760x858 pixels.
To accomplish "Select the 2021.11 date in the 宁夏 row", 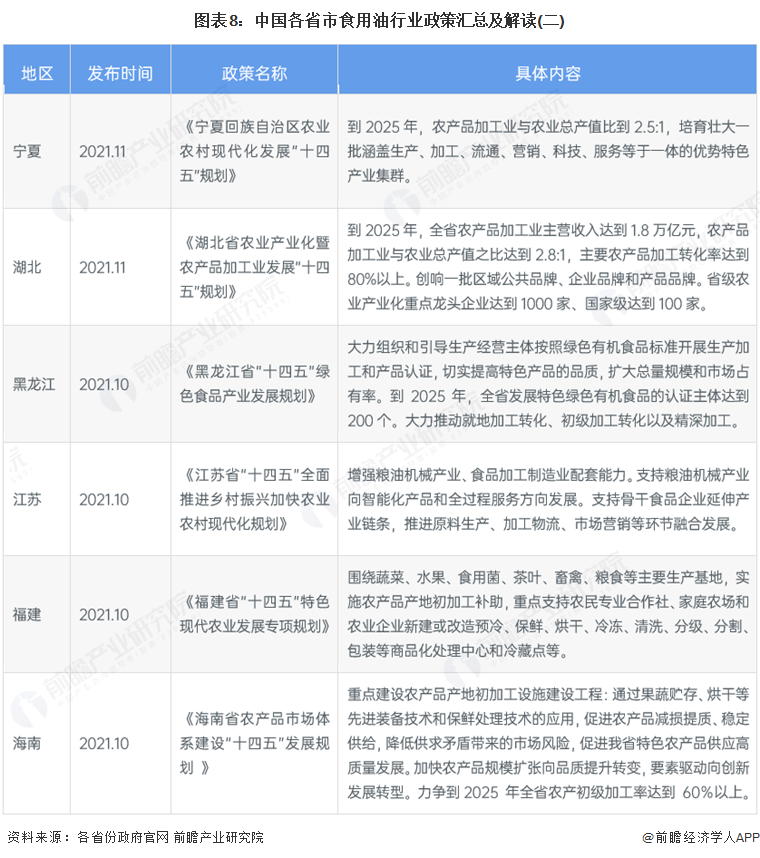I will (x=102, y=152).
